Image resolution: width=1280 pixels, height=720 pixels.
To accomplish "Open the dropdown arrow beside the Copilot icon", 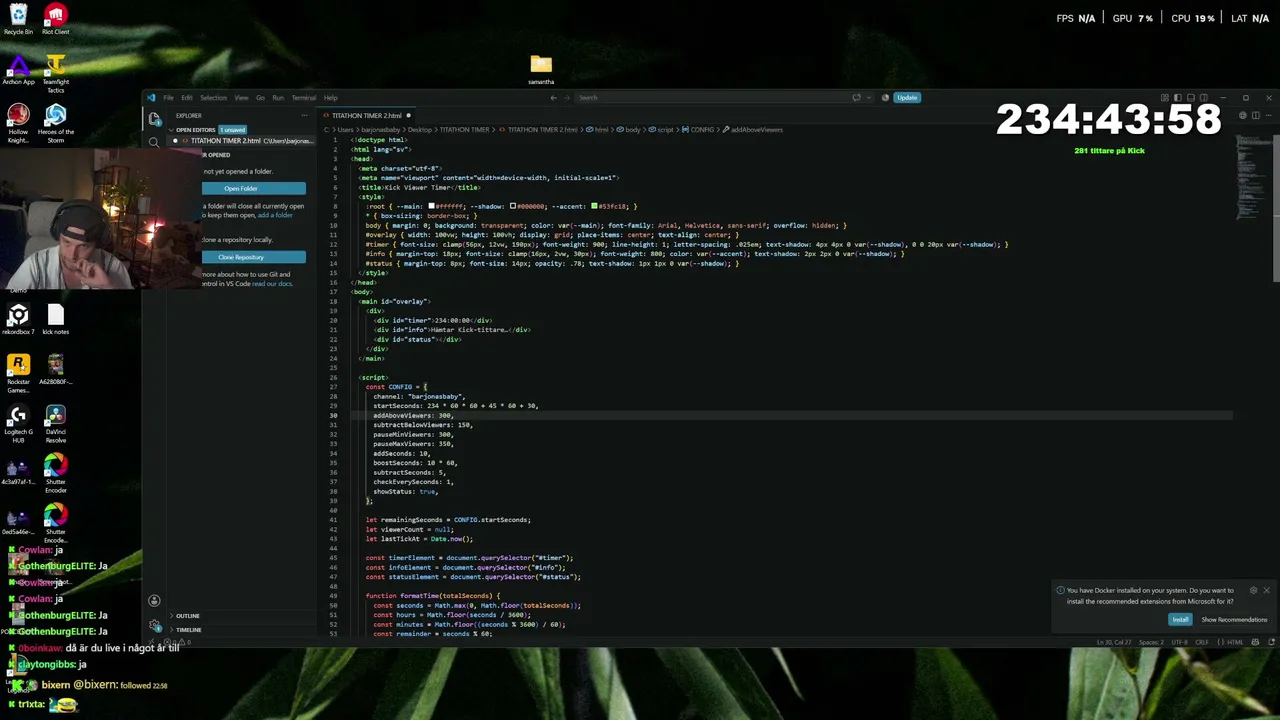I will click(x=869, y=98).
